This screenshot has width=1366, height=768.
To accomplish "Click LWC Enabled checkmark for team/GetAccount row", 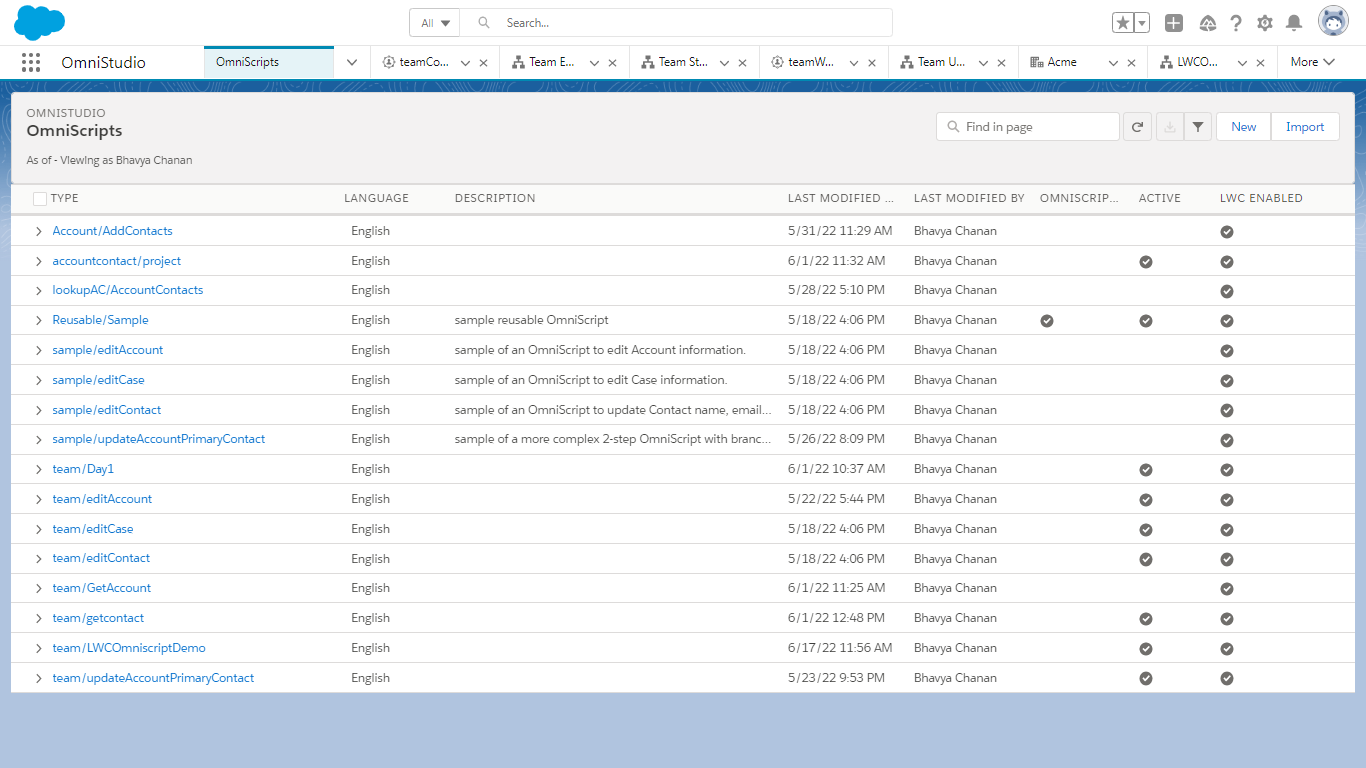I will [x=1227, y=589].
